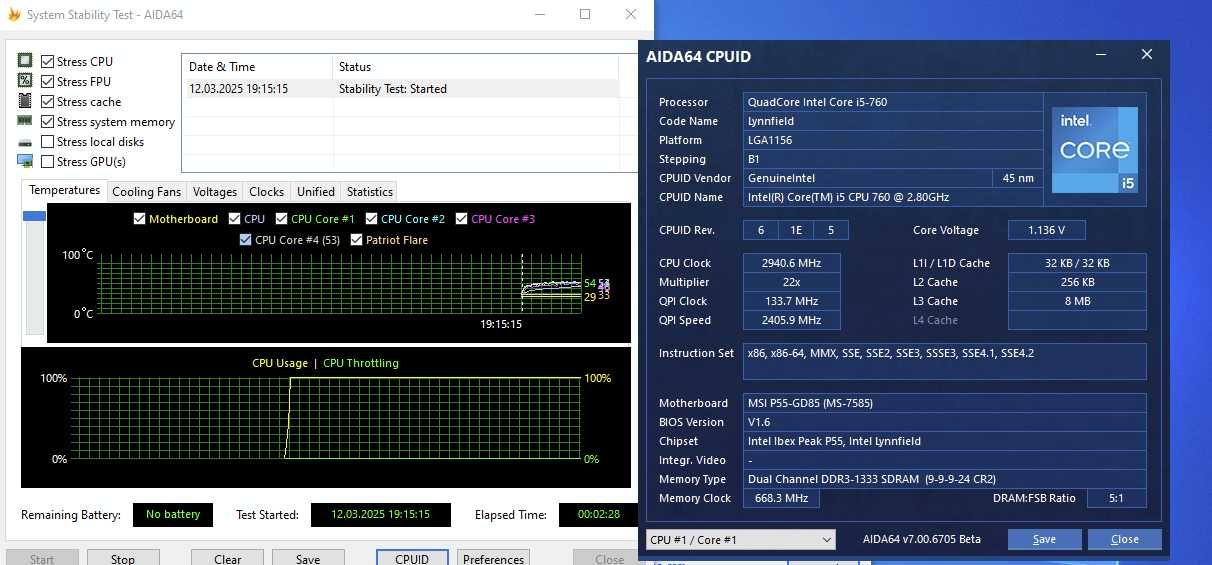Click the monitor icon beside Stress GPU(s)

pyautogui.click(x=25, y=161)
